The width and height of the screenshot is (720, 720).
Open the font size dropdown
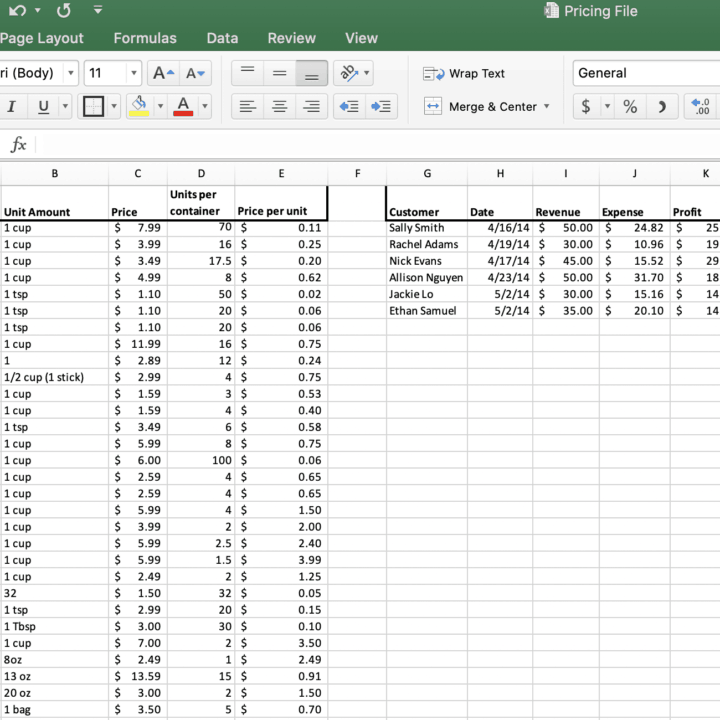click(x=133, y=73)
